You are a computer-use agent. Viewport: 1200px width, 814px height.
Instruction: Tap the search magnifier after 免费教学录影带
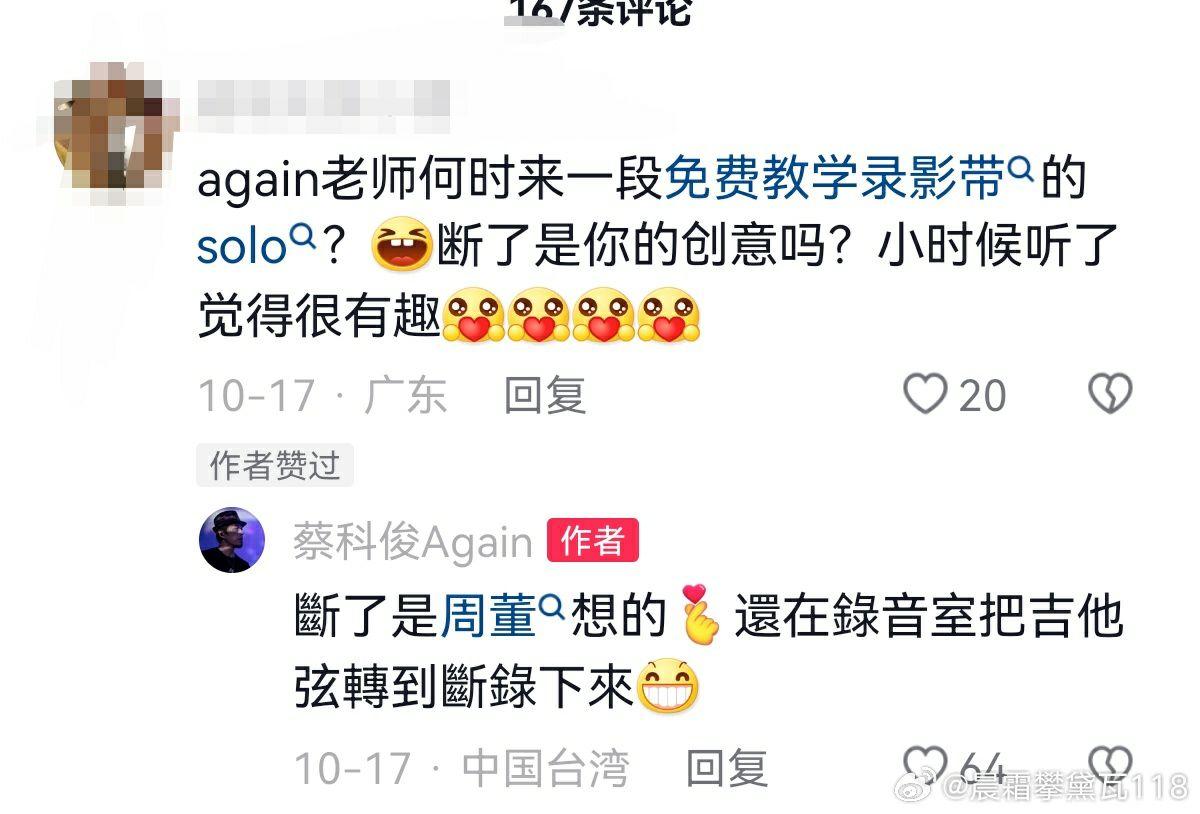[1020, 172]
